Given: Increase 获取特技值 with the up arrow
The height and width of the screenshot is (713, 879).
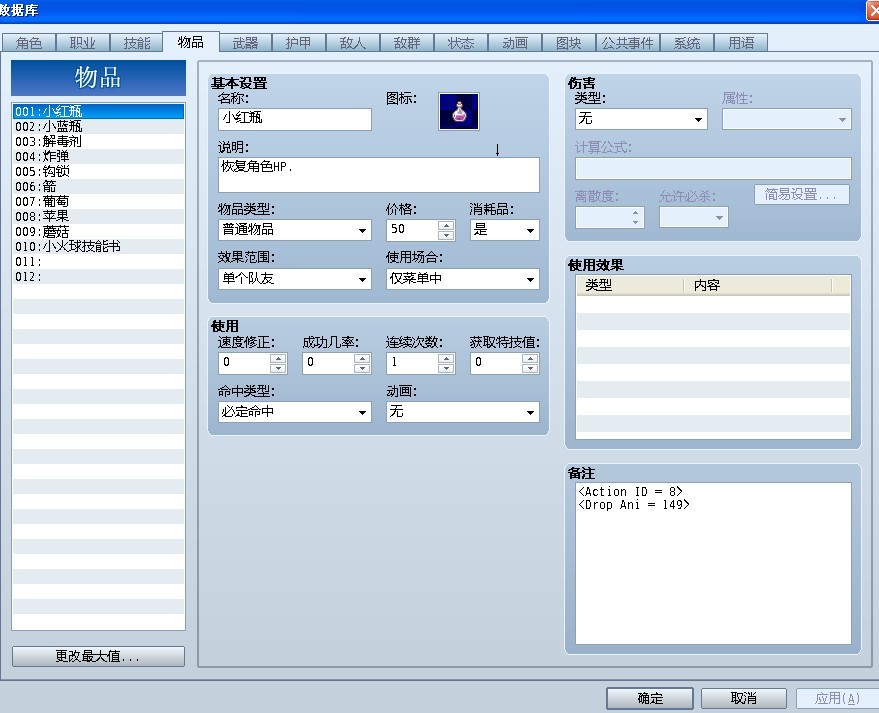Looking at the screenshot, I should pos(530,358).
